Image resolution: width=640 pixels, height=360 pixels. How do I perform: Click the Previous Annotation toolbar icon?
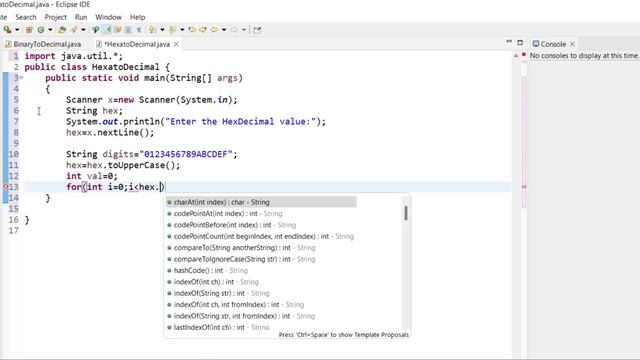(173, 30)
